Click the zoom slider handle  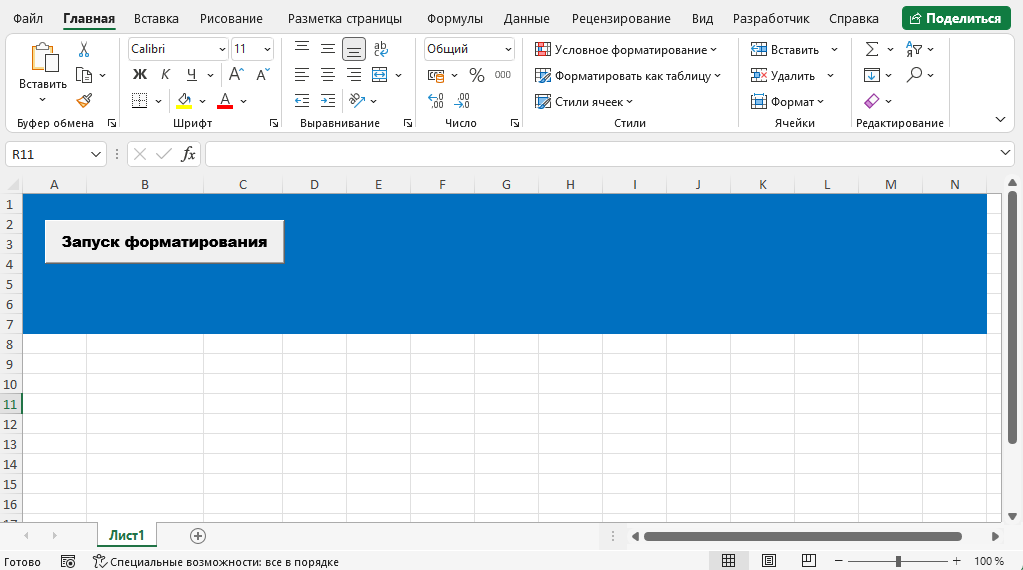coord(898,561)
